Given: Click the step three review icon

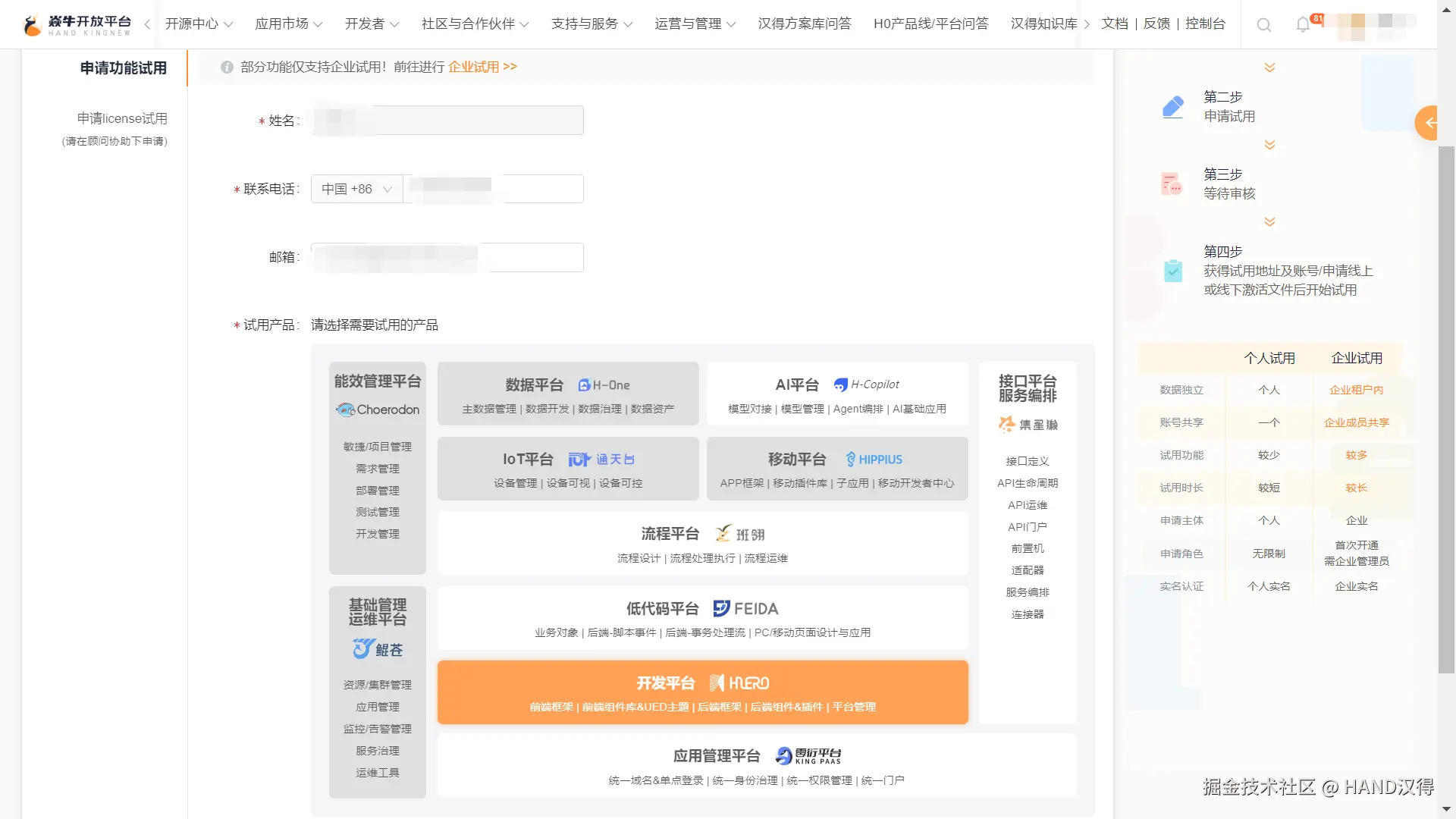Looking at the screenshot, I should (x=1172, y=184).
